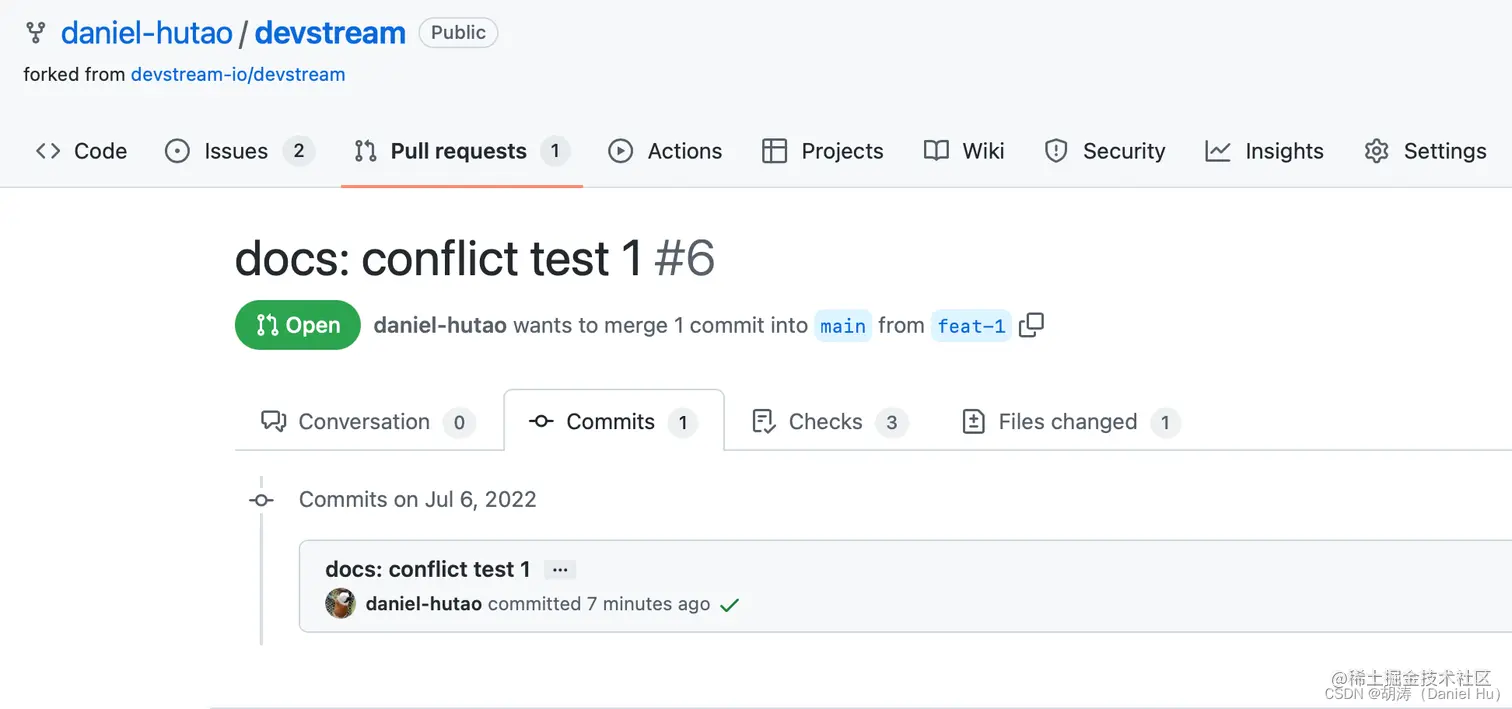The height and width of the screenshot is (709, 1512).
Task: Open the Files changed tab
Action: pos(1067,421)
